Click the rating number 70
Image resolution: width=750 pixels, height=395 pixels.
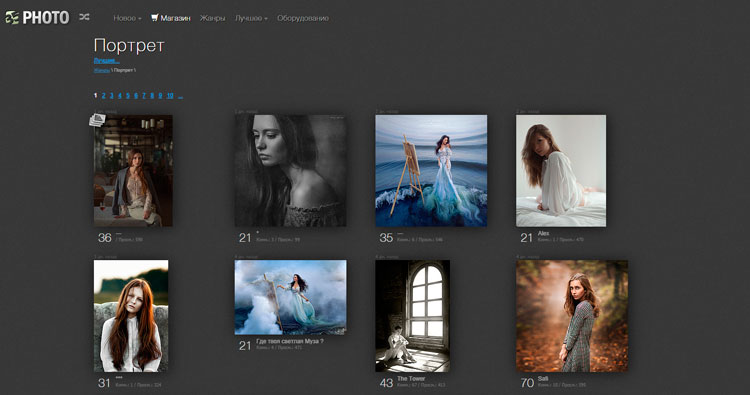527,383
